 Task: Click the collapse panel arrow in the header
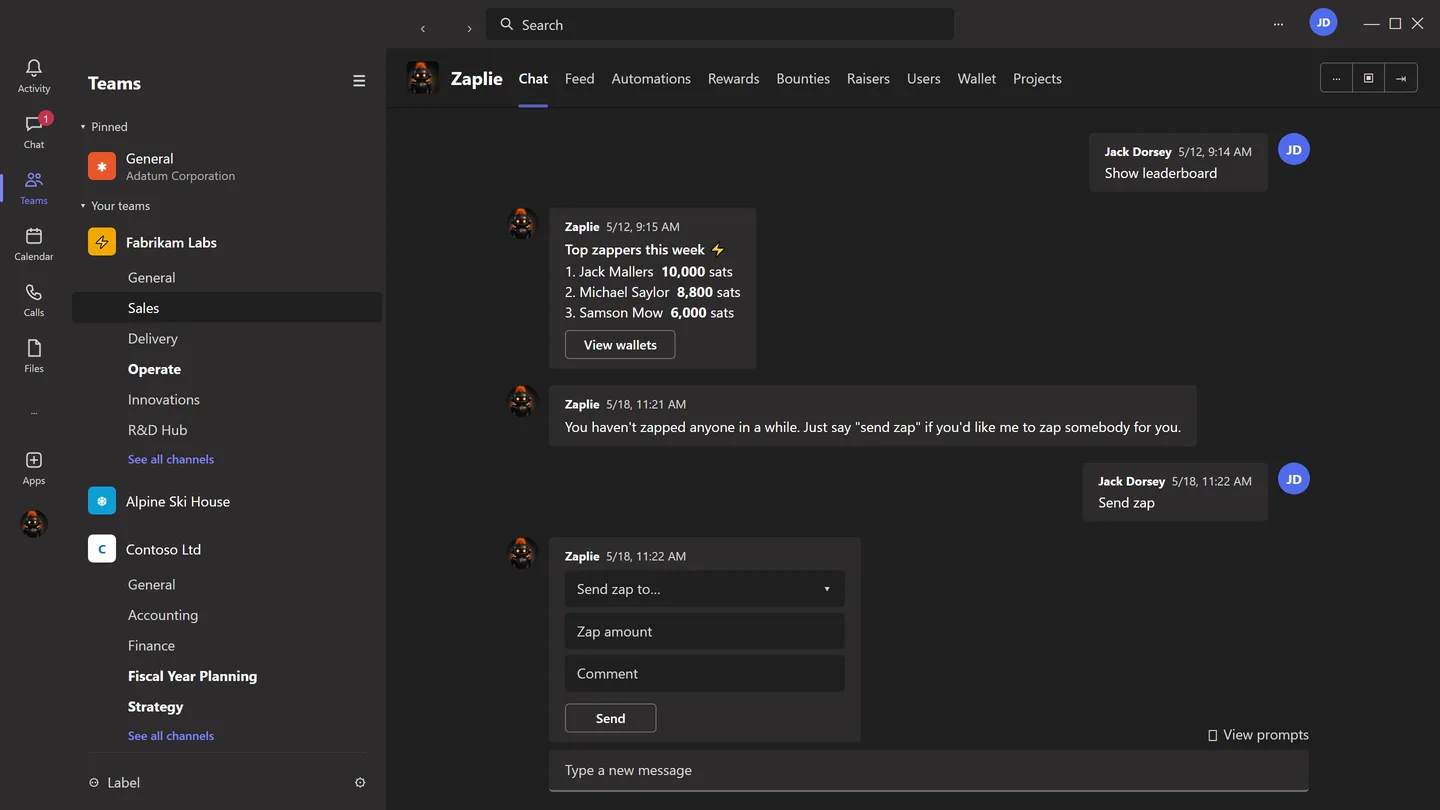(1401, 78)
